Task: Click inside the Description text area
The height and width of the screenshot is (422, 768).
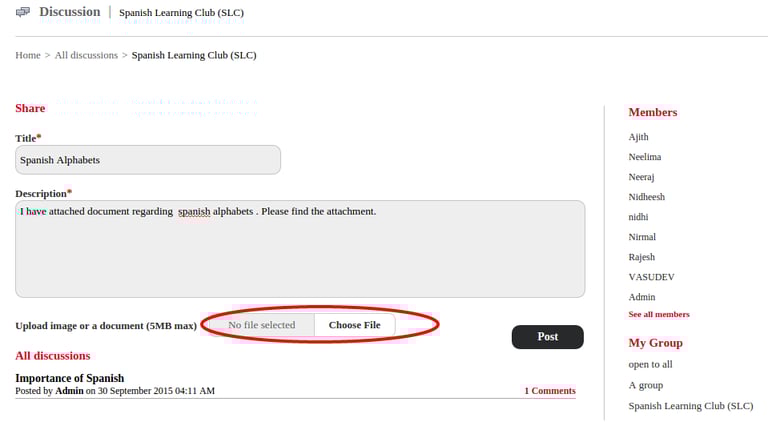Action: point(300,250)
